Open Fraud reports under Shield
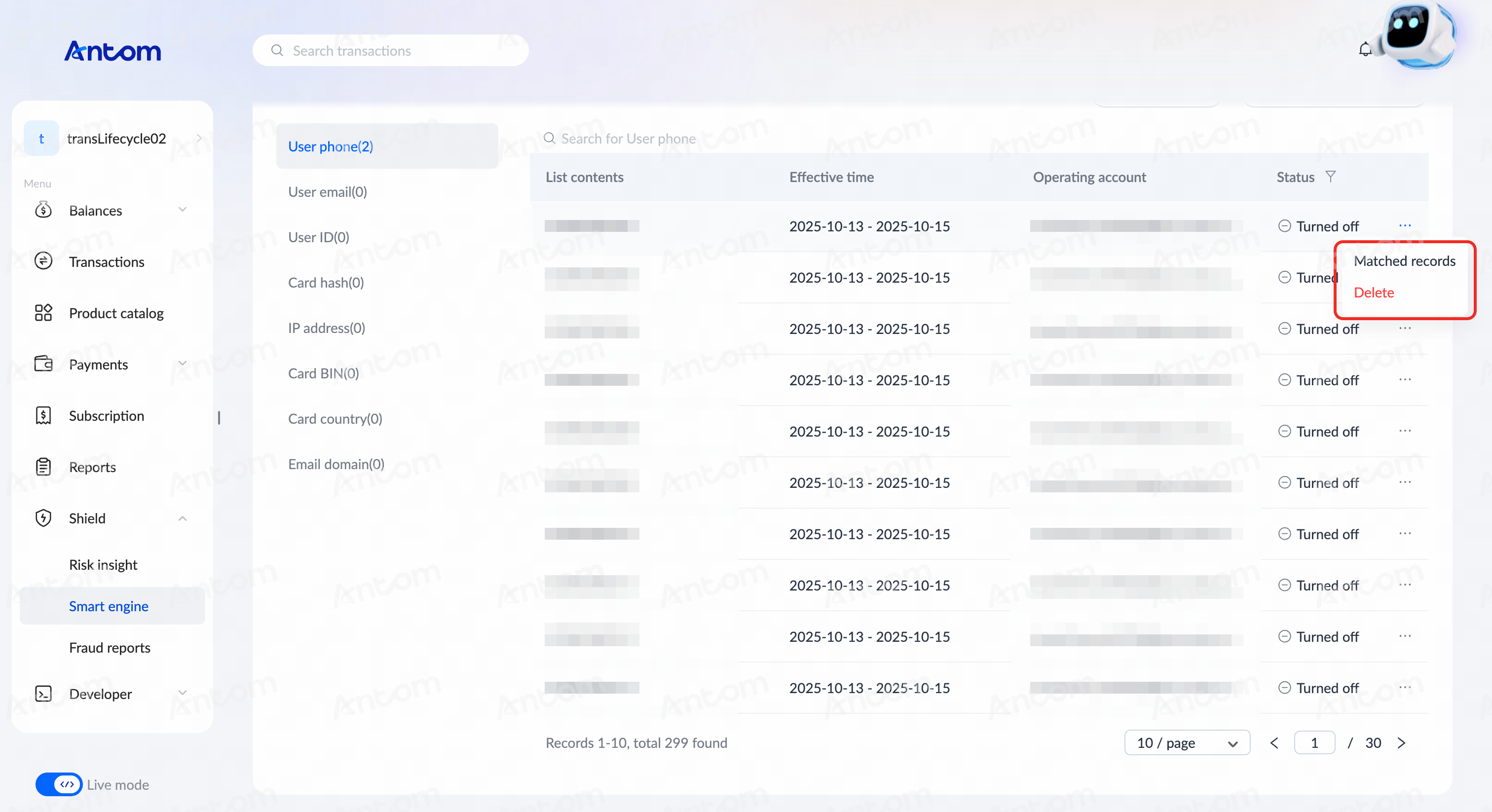This screenshot has height=812, width=1492. point(110,648)
